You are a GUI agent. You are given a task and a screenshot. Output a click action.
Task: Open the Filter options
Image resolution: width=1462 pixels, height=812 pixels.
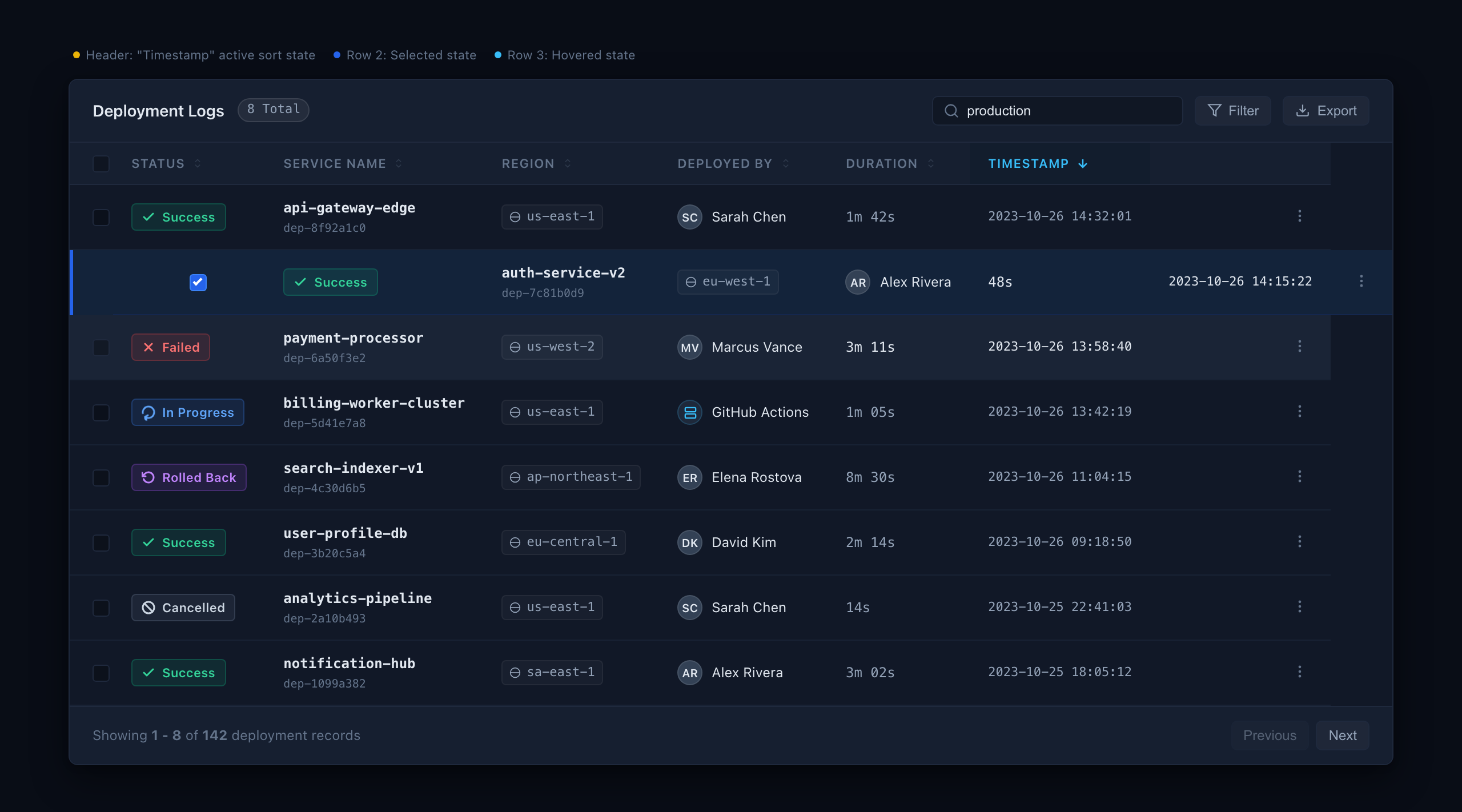pyautogui.click(x=1233, y=111)
